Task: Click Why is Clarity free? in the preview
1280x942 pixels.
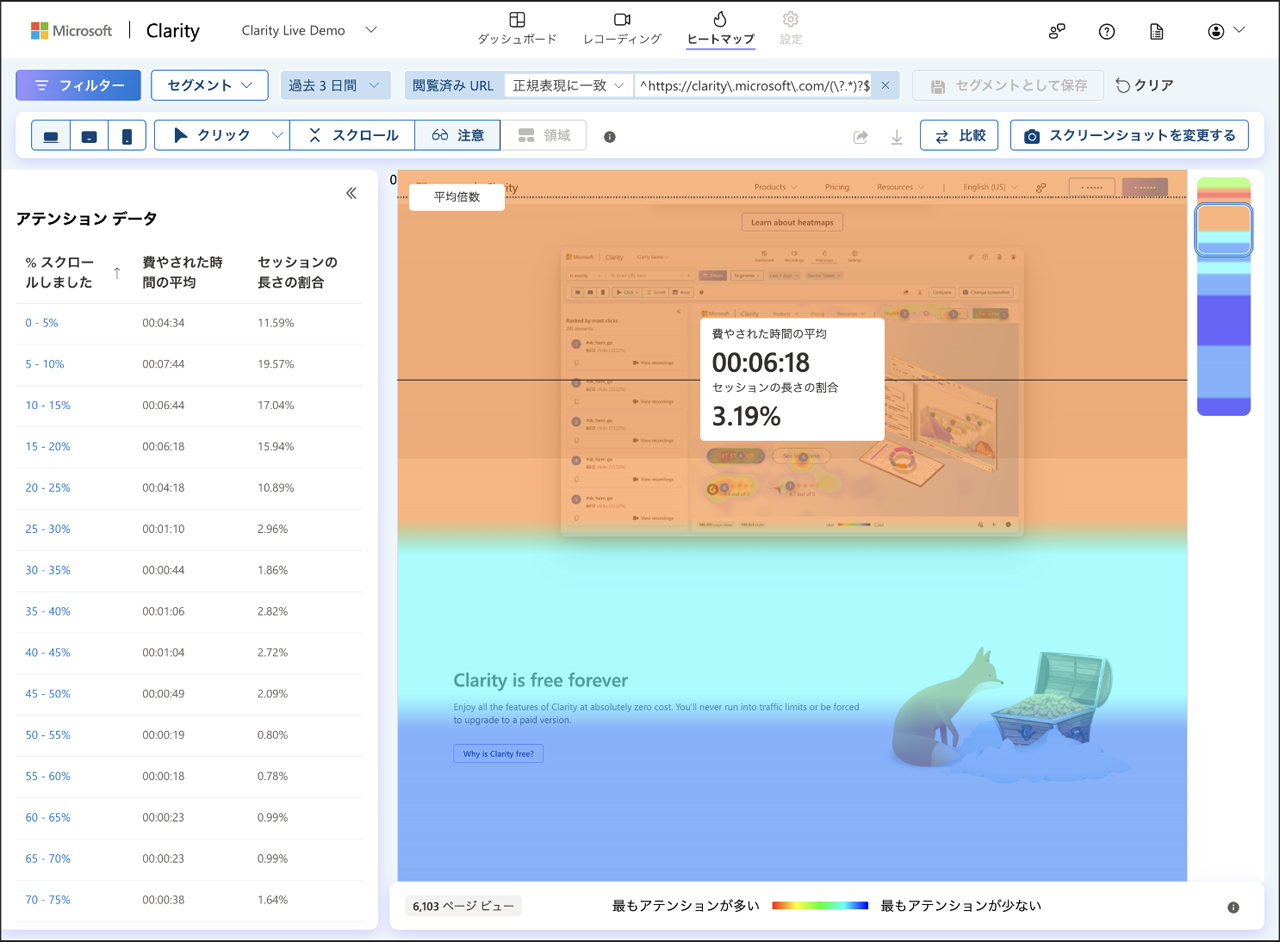Action: (498, 754)
